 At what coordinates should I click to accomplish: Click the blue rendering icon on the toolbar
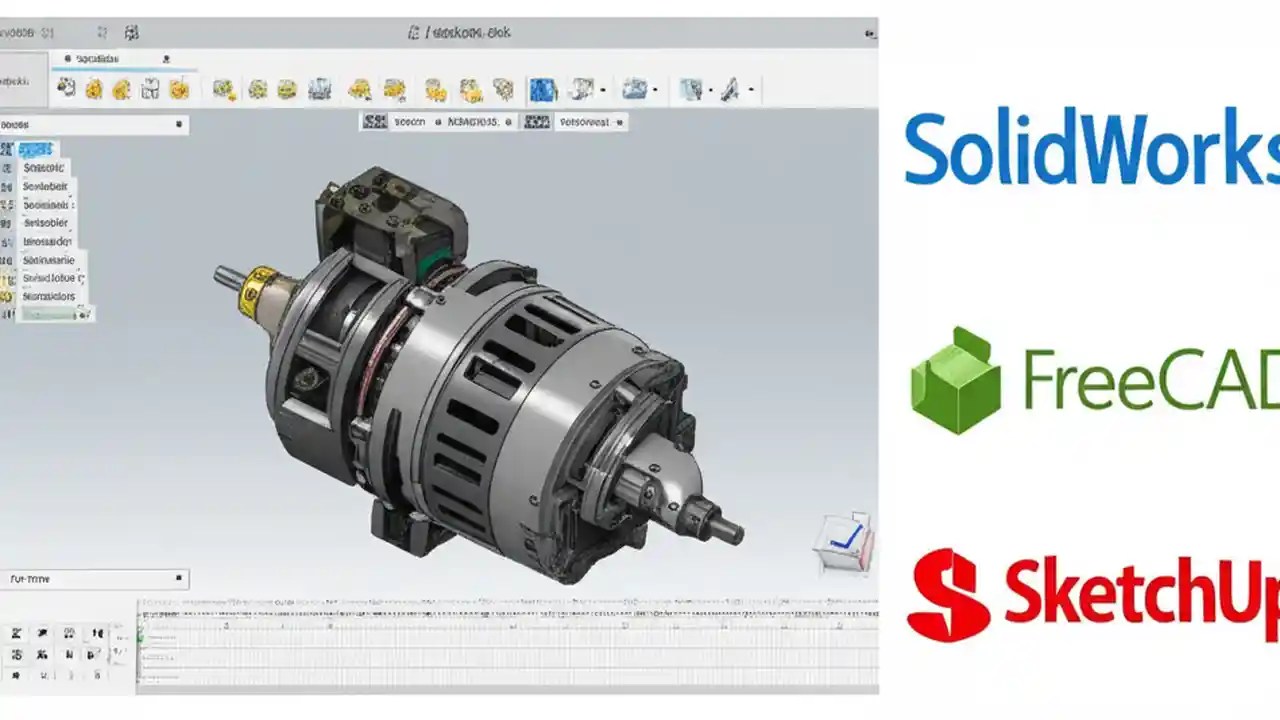pyautogui.click(x=541, y=89)
